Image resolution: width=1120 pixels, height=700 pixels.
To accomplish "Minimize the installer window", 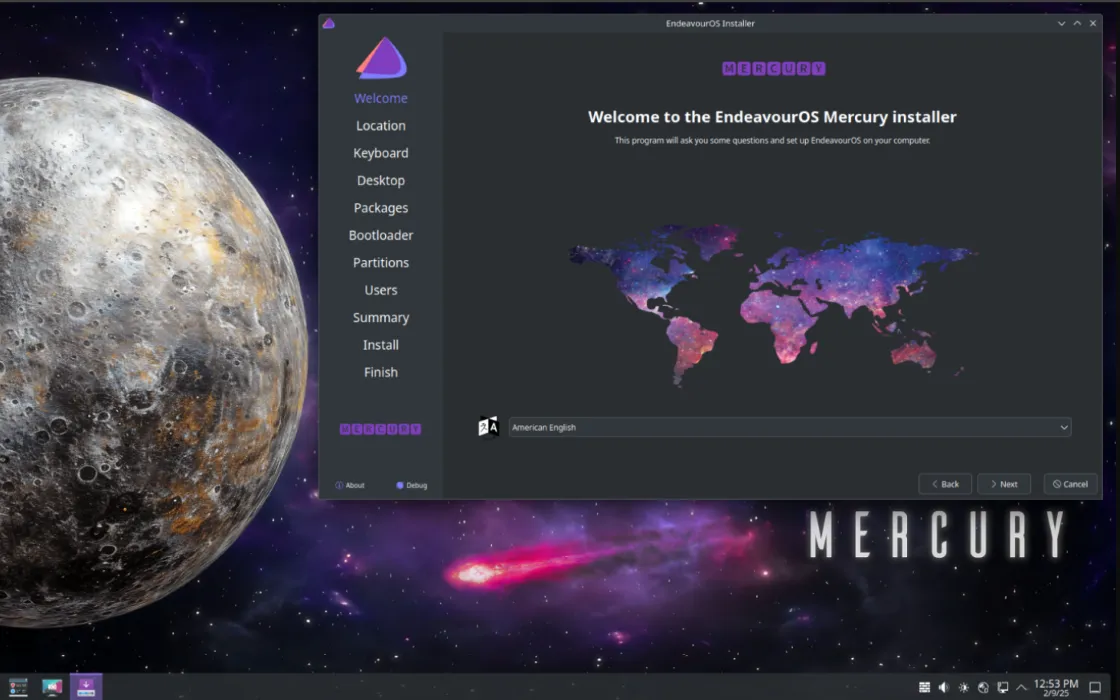I will point(1061,23).
